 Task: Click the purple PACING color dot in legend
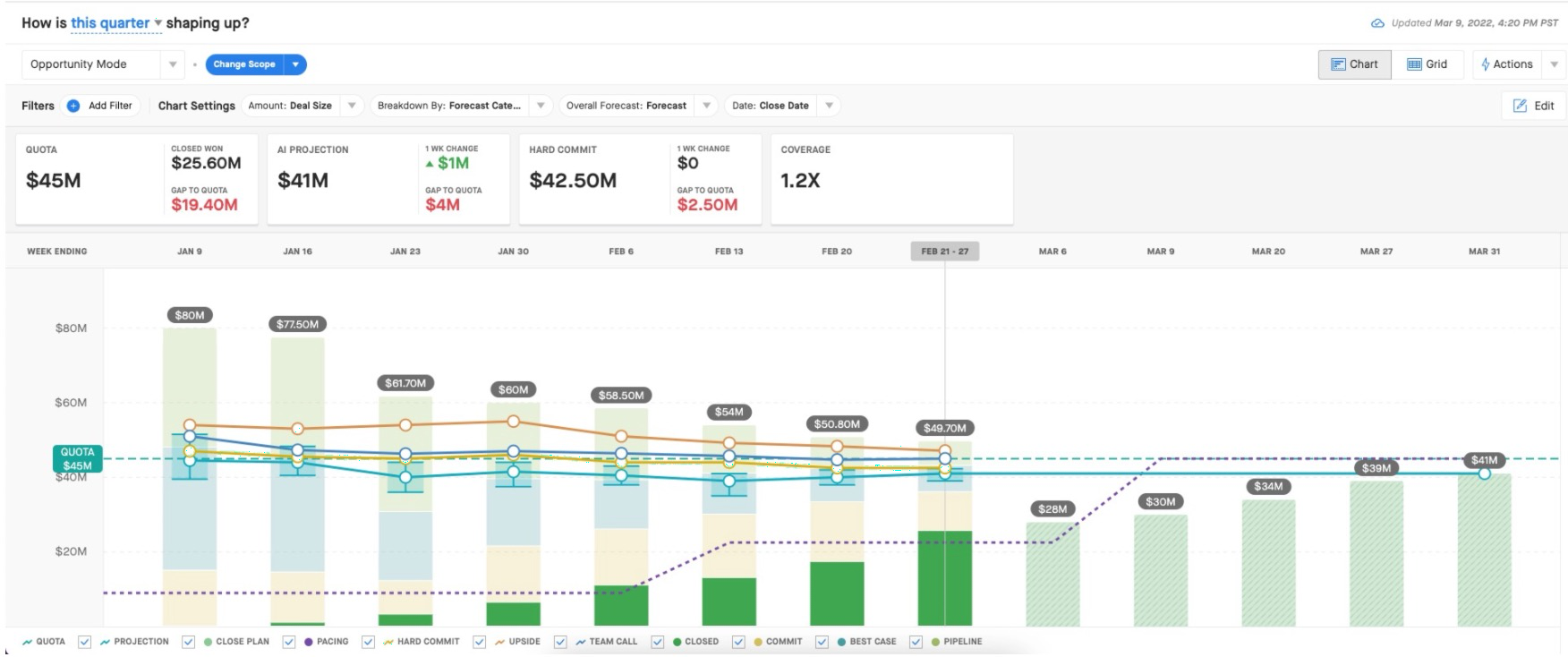coord(309,642)
